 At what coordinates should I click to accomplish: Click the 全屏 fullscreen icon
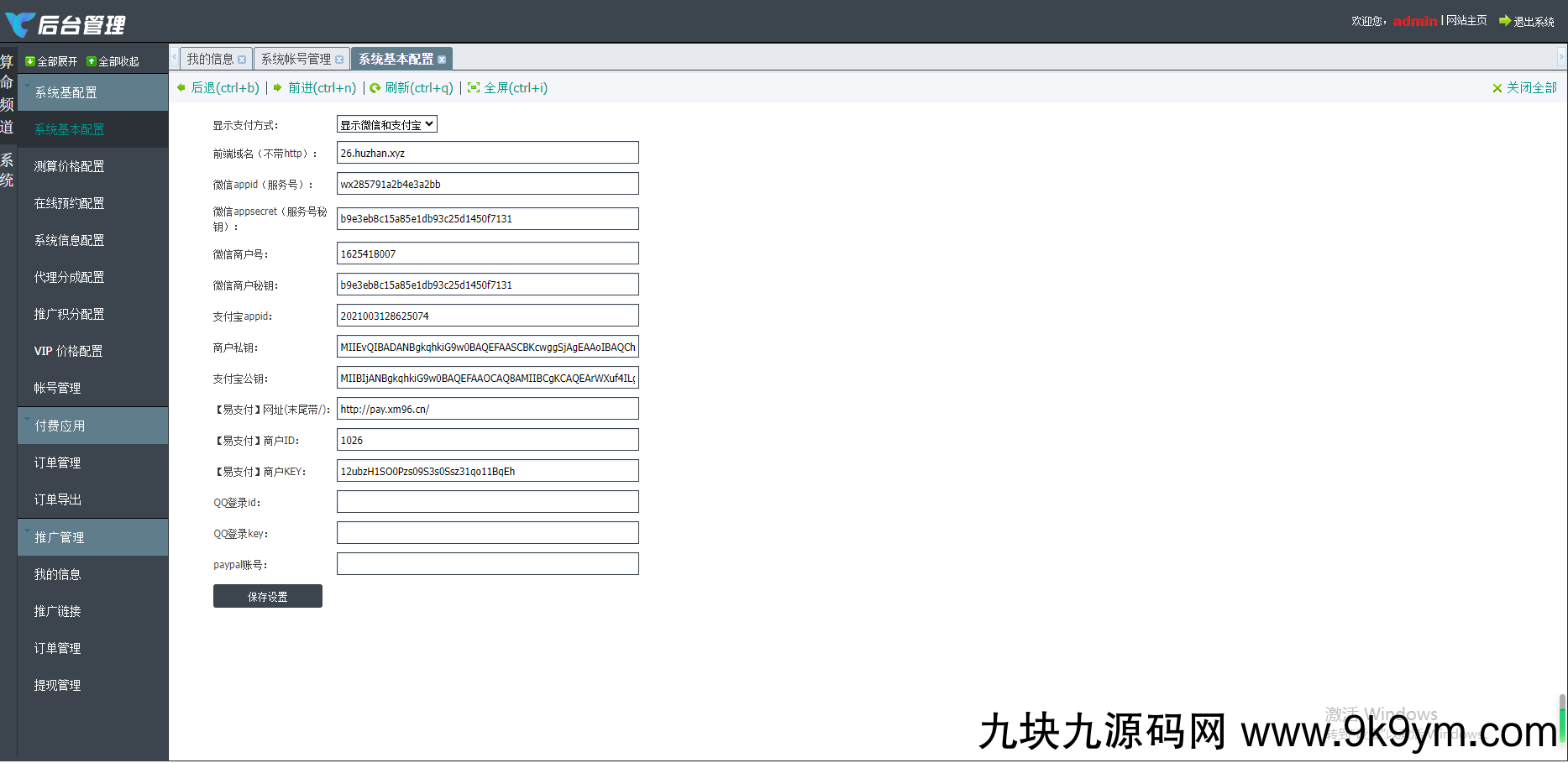coord(474,87)
